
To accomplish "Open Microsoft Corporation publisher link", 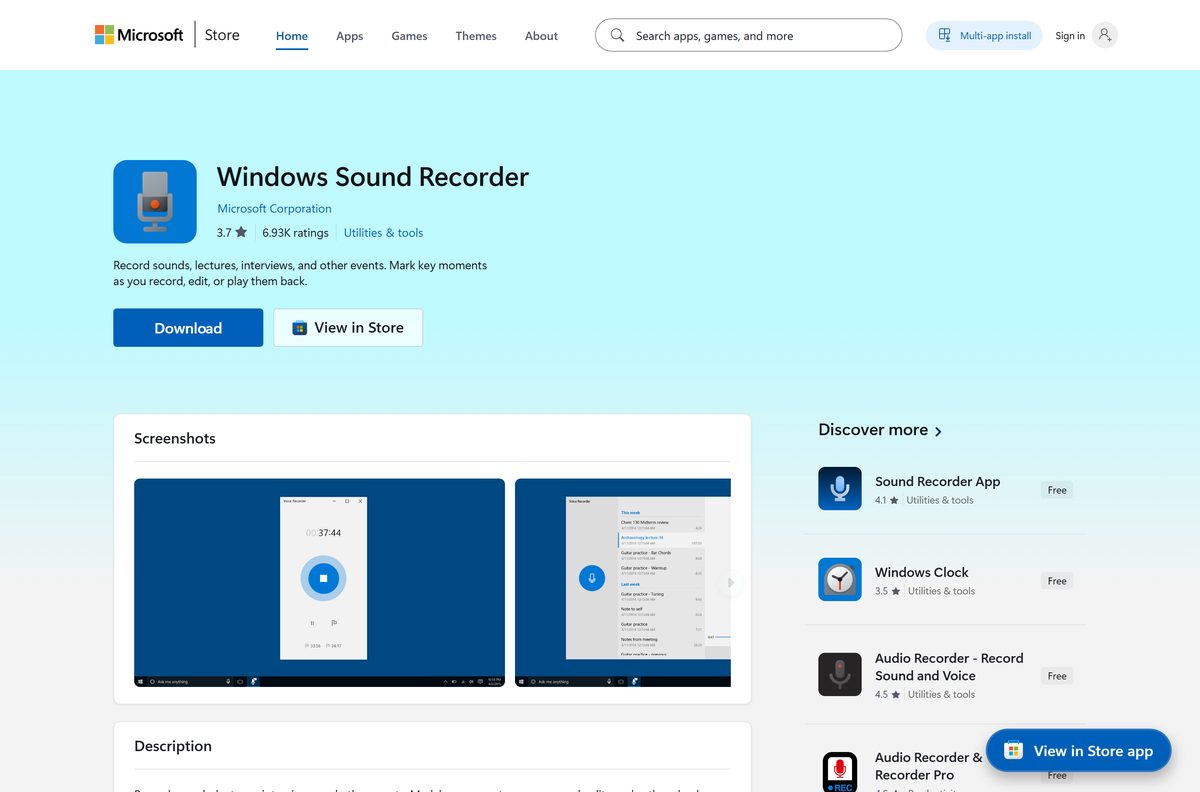I will (274, 208).
